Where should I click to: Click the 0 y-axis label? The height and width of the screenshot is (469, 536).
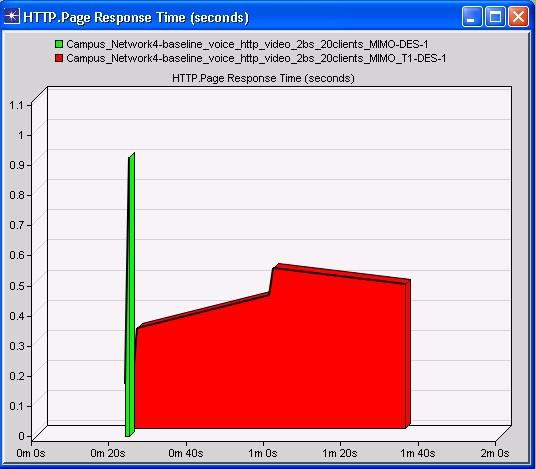21,436
